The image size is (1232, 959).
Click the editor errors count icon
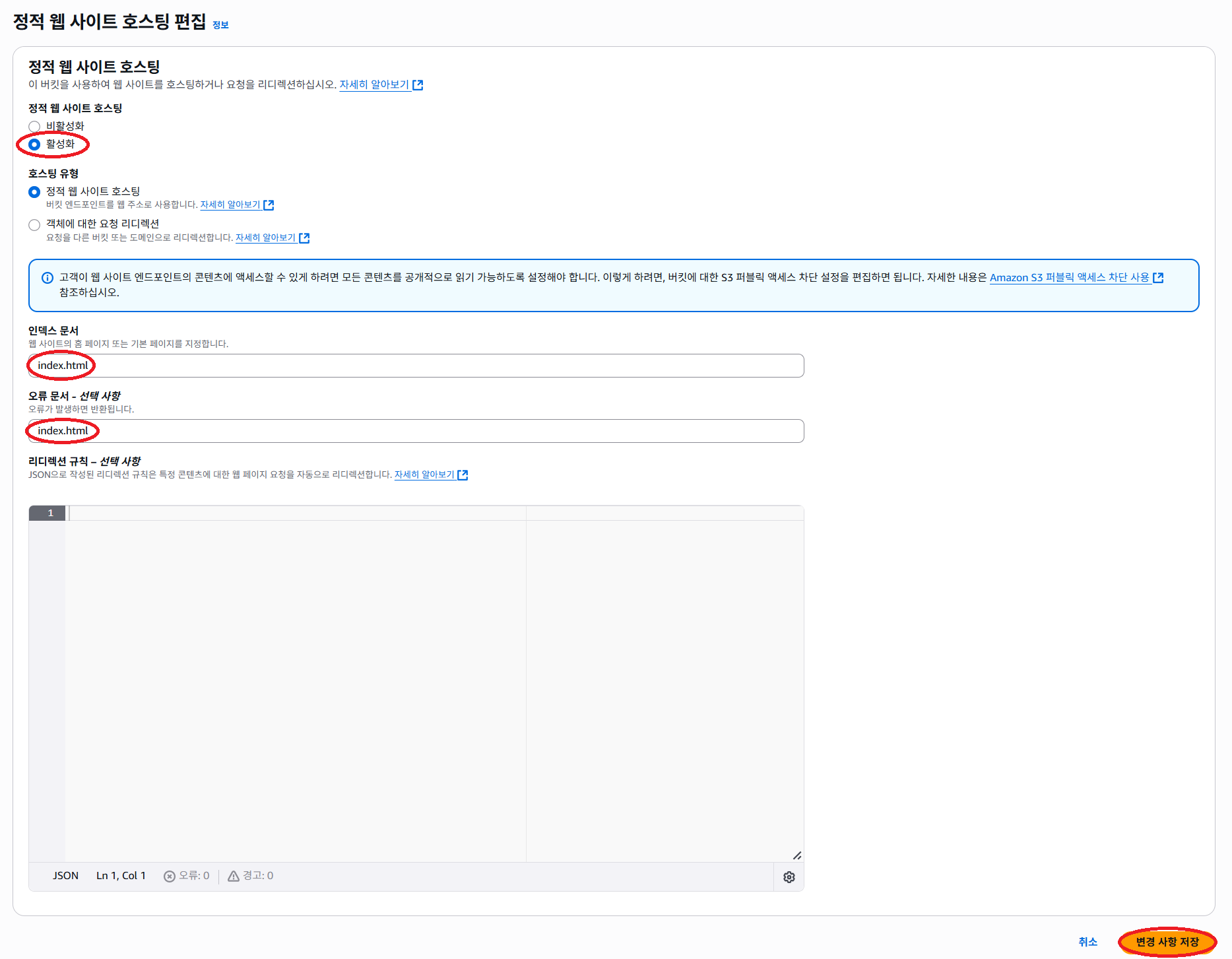click(x=170, y=876)
